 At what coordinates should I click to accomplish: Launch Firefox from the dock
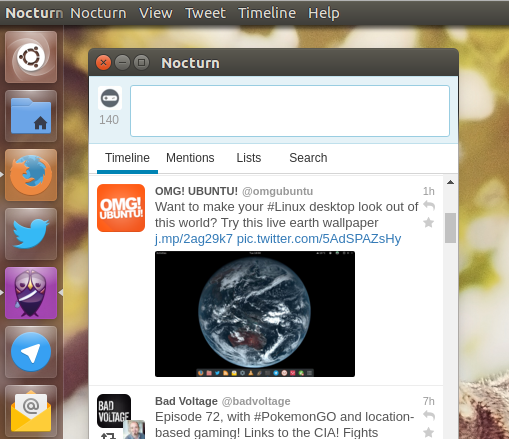coord(31,175)
